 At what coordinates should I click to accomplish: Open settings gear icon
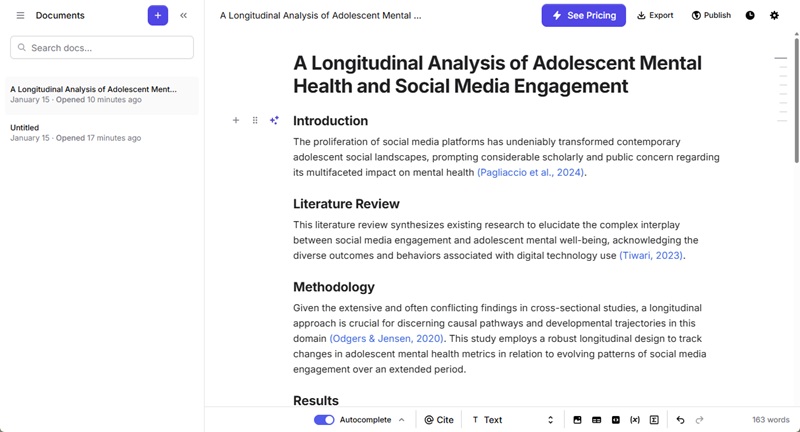774,16
